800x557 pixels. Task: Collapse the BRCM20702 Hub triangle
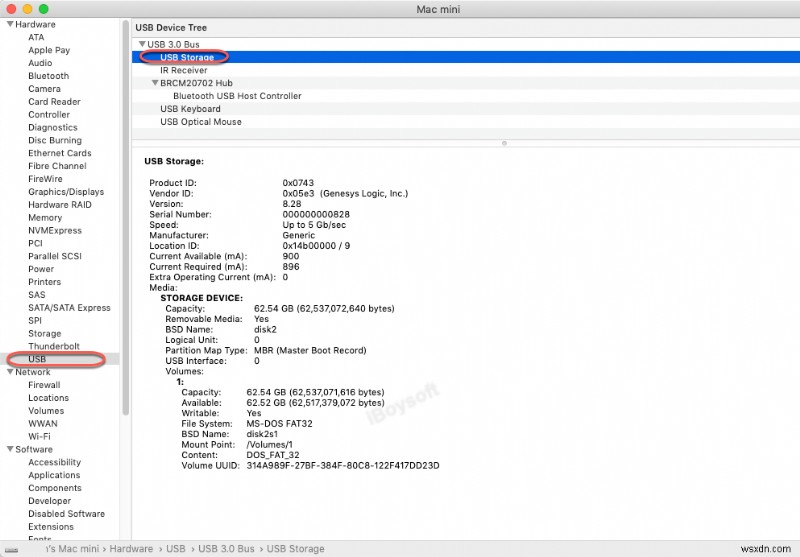(155, 83)
